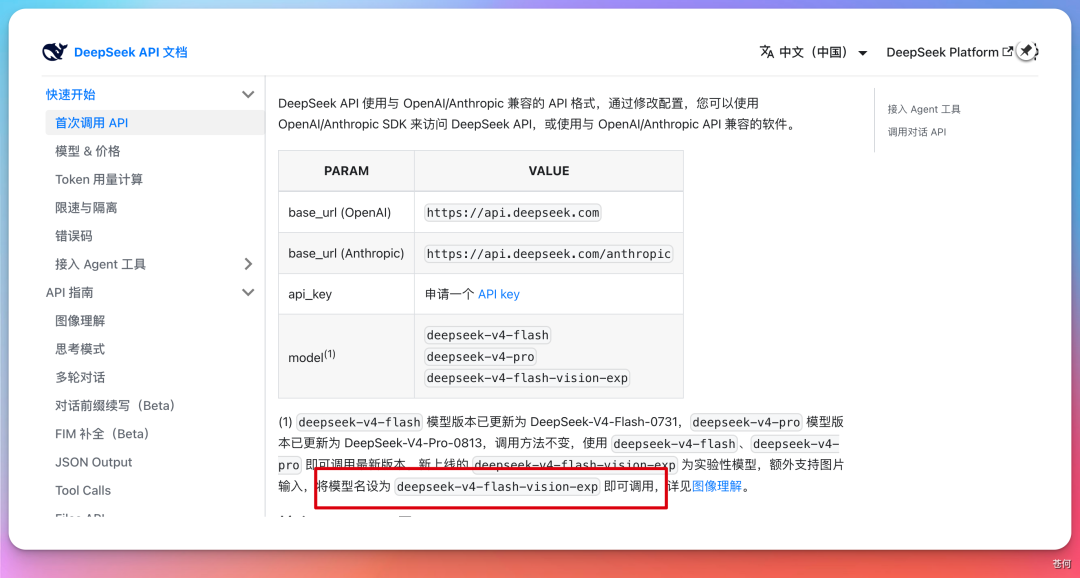1080x578 pixels.
Task: Click the API key link in the table
Action: (x=499, y=294)
